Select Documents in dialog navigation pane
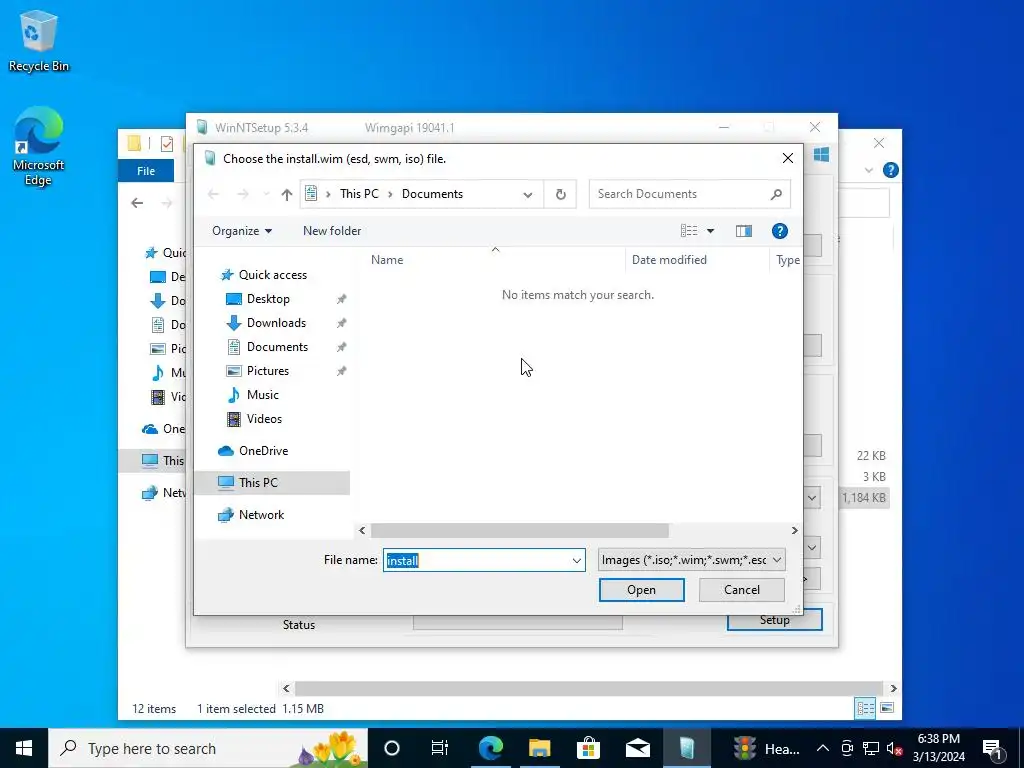Screen dimensions: 1024x768 point(277,347)
